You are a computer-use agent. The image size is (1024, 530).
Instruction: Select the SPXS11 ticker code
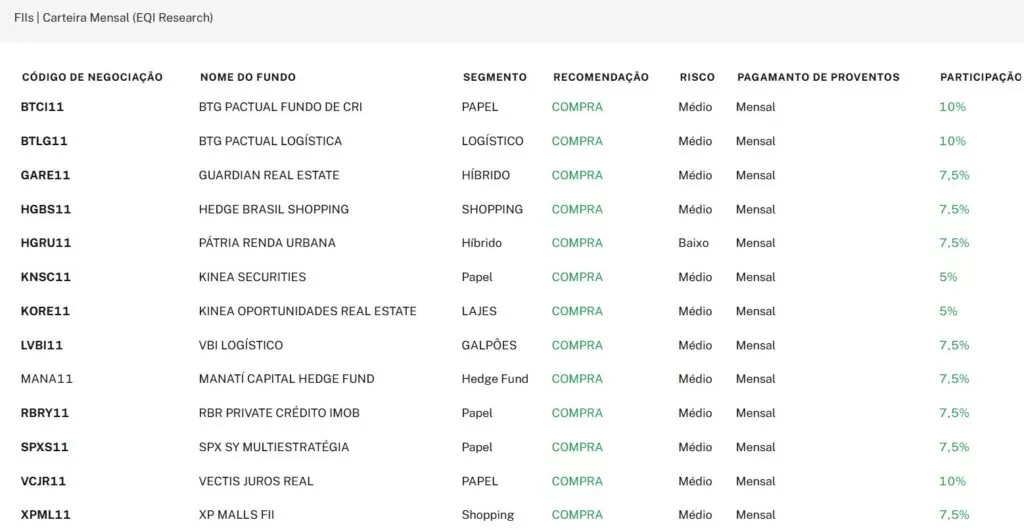point(44,447)
